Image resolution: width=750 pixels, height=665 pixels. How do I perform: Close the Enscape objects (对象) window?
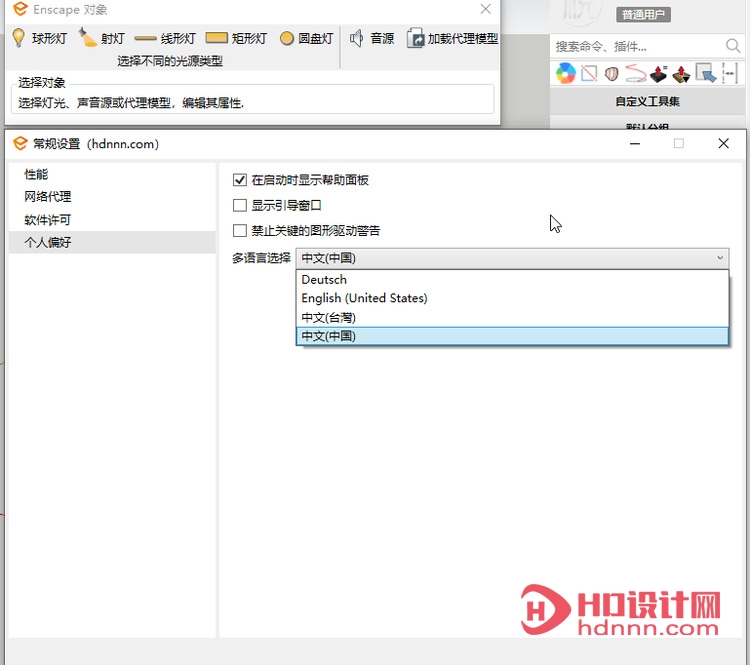coord(485,9)
